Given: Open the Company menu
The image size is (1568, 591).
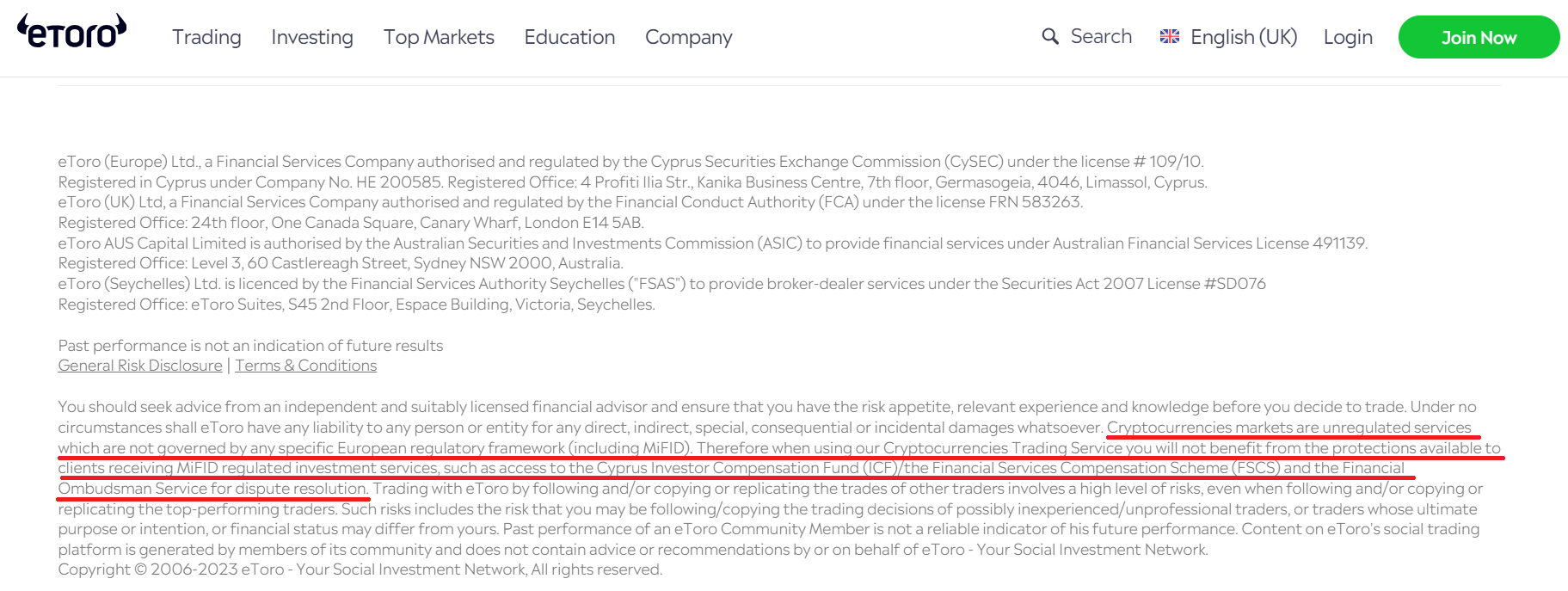Looking at the screenshot, I should 689,37.
